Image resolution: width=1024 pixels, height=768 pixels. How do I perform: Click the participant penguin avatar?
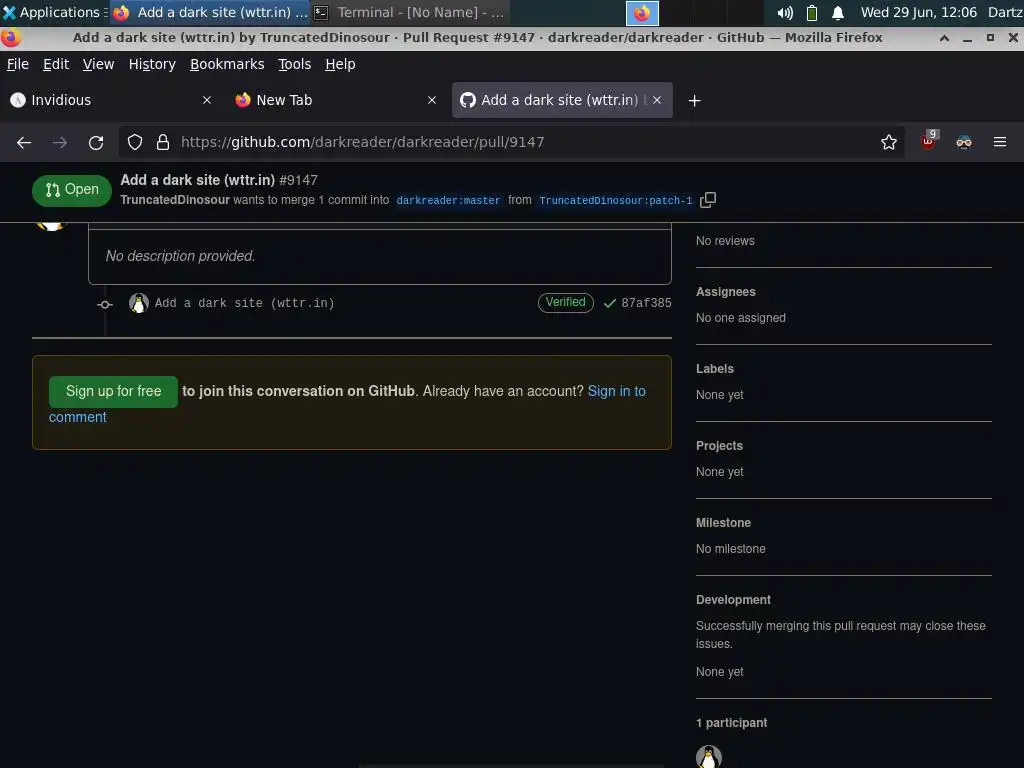tap(709, 756)
